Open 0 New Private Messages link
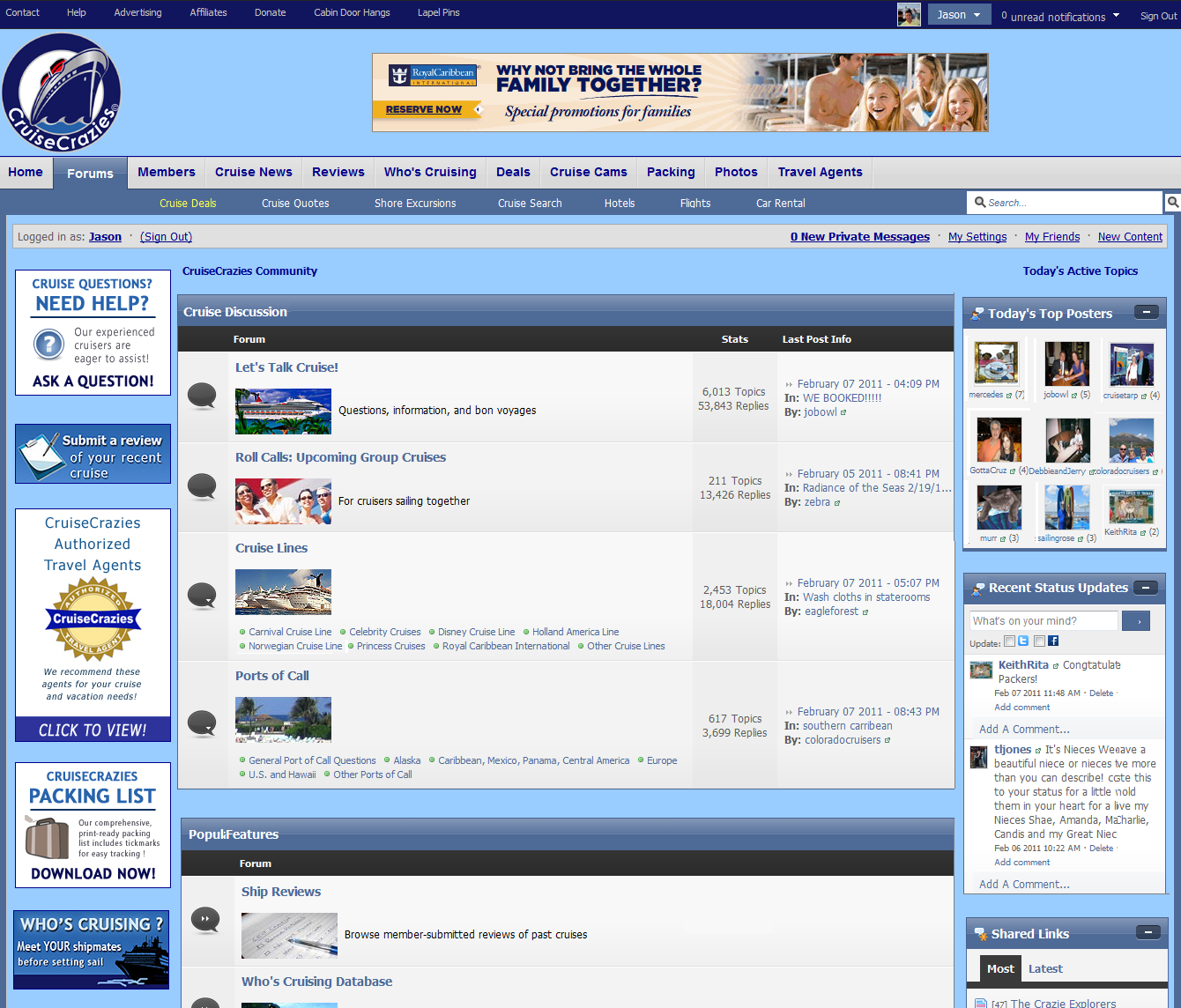Viewport: 1181px width, 1008px height. 860,237
